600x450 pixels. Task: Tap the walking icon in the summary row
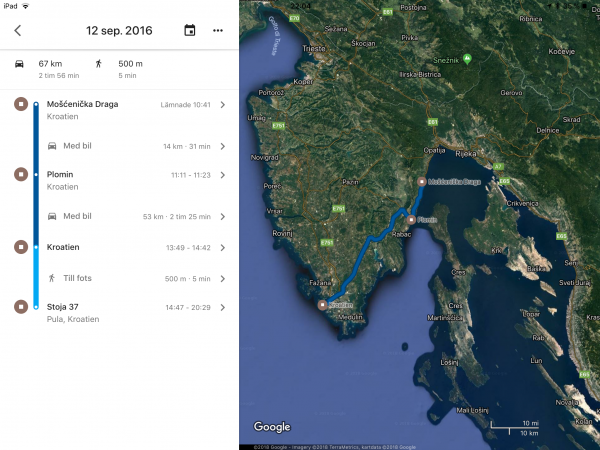[x=99, y=64]
